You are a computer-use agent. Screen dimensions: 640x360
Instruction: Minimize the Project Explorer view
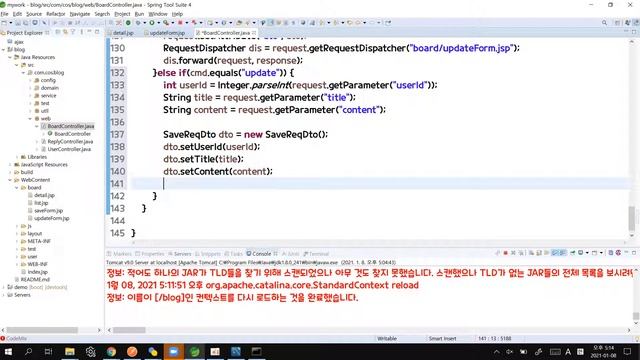point(89,32)
